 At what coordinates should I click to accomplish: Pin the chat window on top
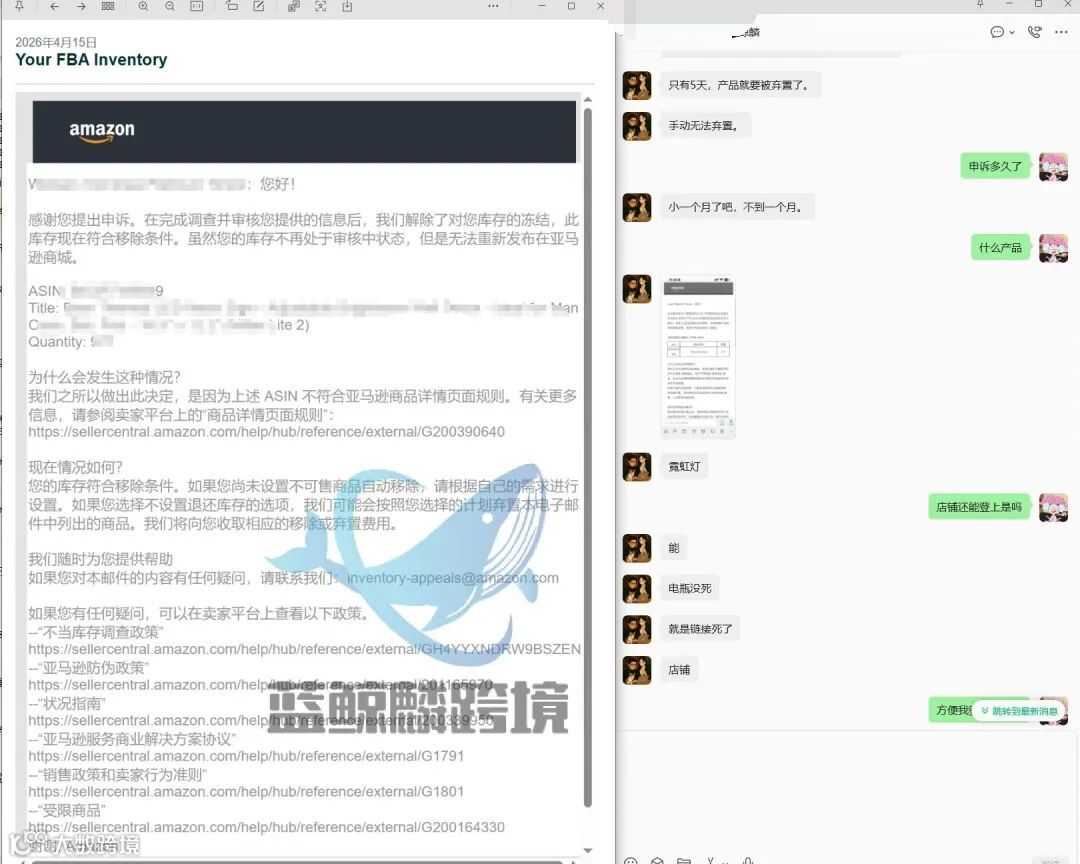980,4
